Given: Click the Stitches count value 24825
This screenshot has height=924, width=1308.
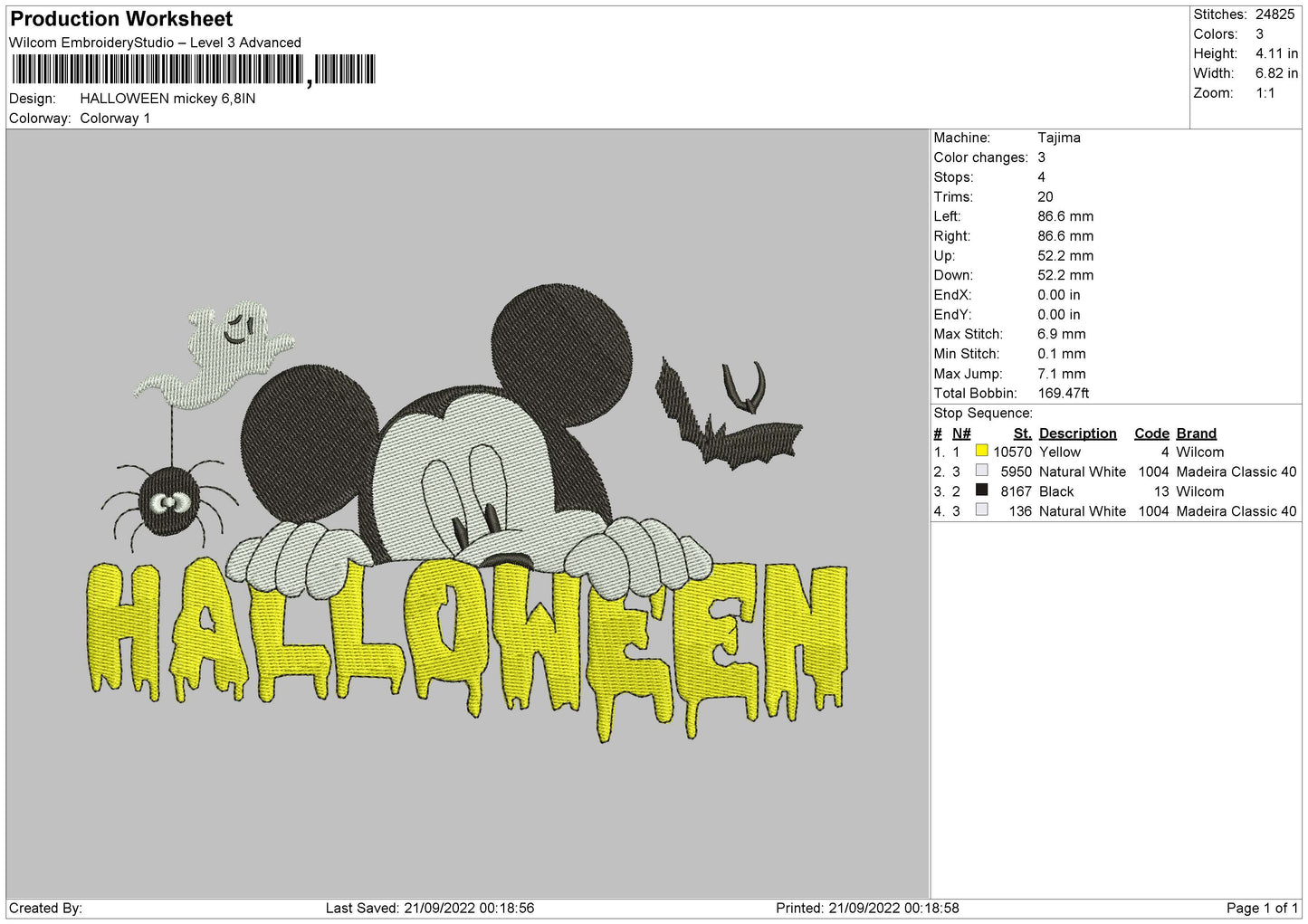Looking at the screenshot, I should coord(1275,14).
